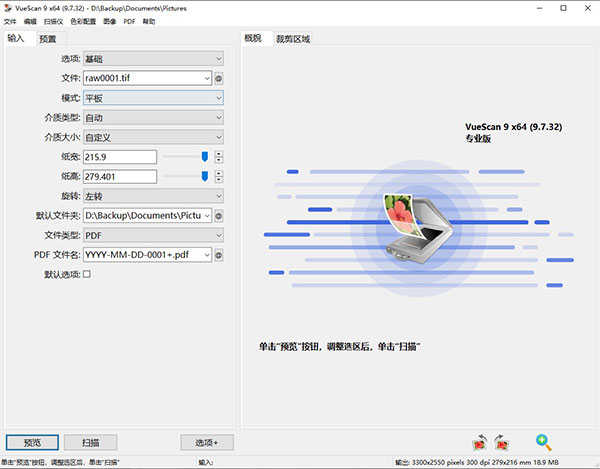Open the PDF menu in menu bar
The height and width of the screenshot is (469, 600).
pyautogui.click(x=129, y=21)
